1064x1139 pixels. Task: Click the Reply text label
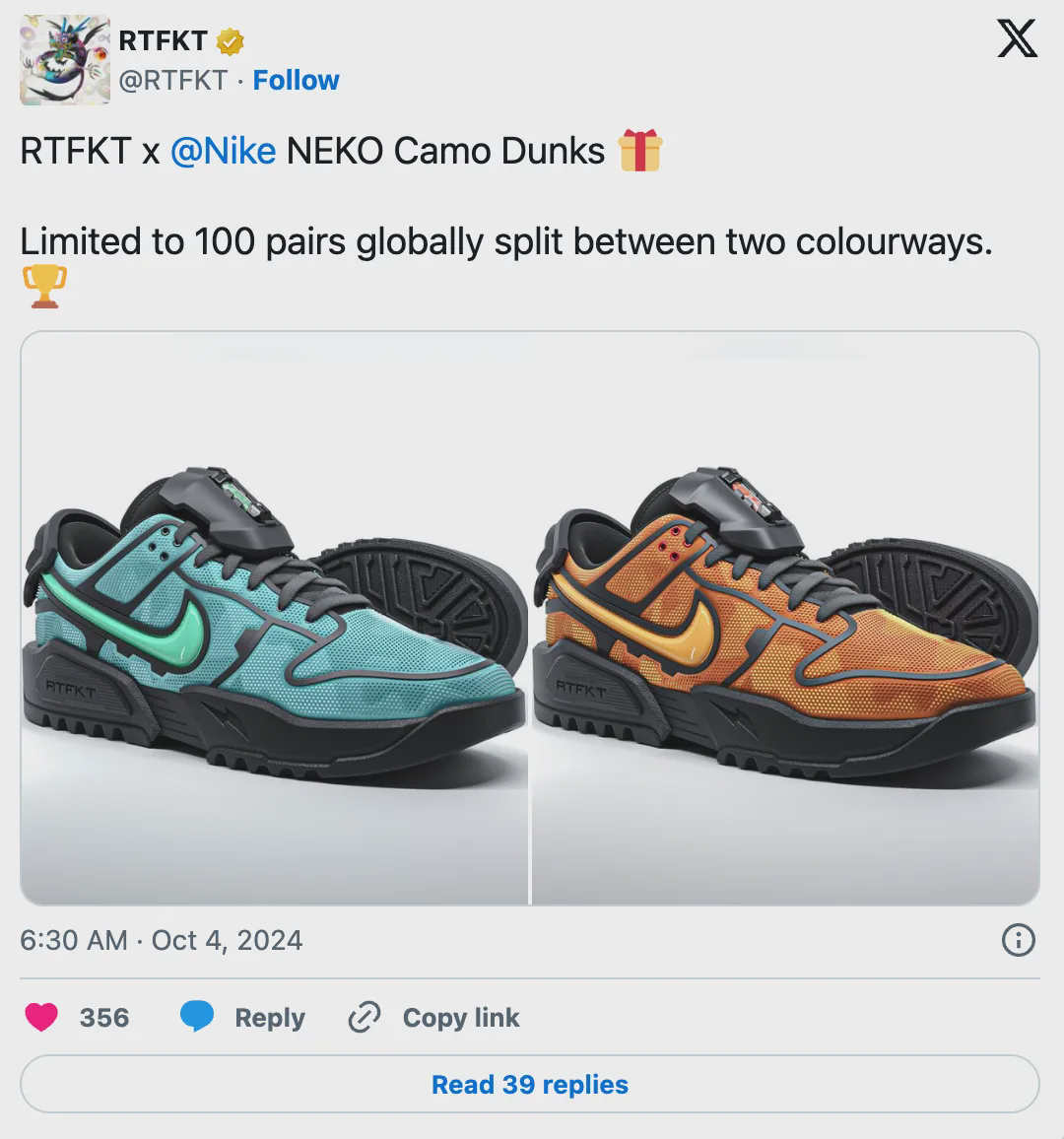pos(269,1017)
